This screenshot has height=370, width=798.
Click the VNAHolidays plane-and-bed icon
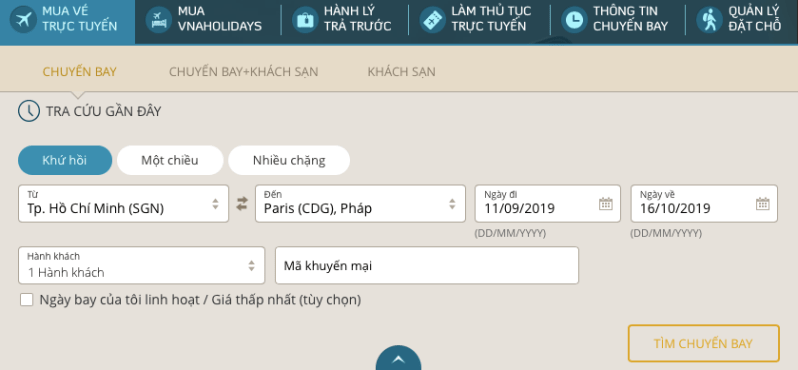(x=158, y=20)
